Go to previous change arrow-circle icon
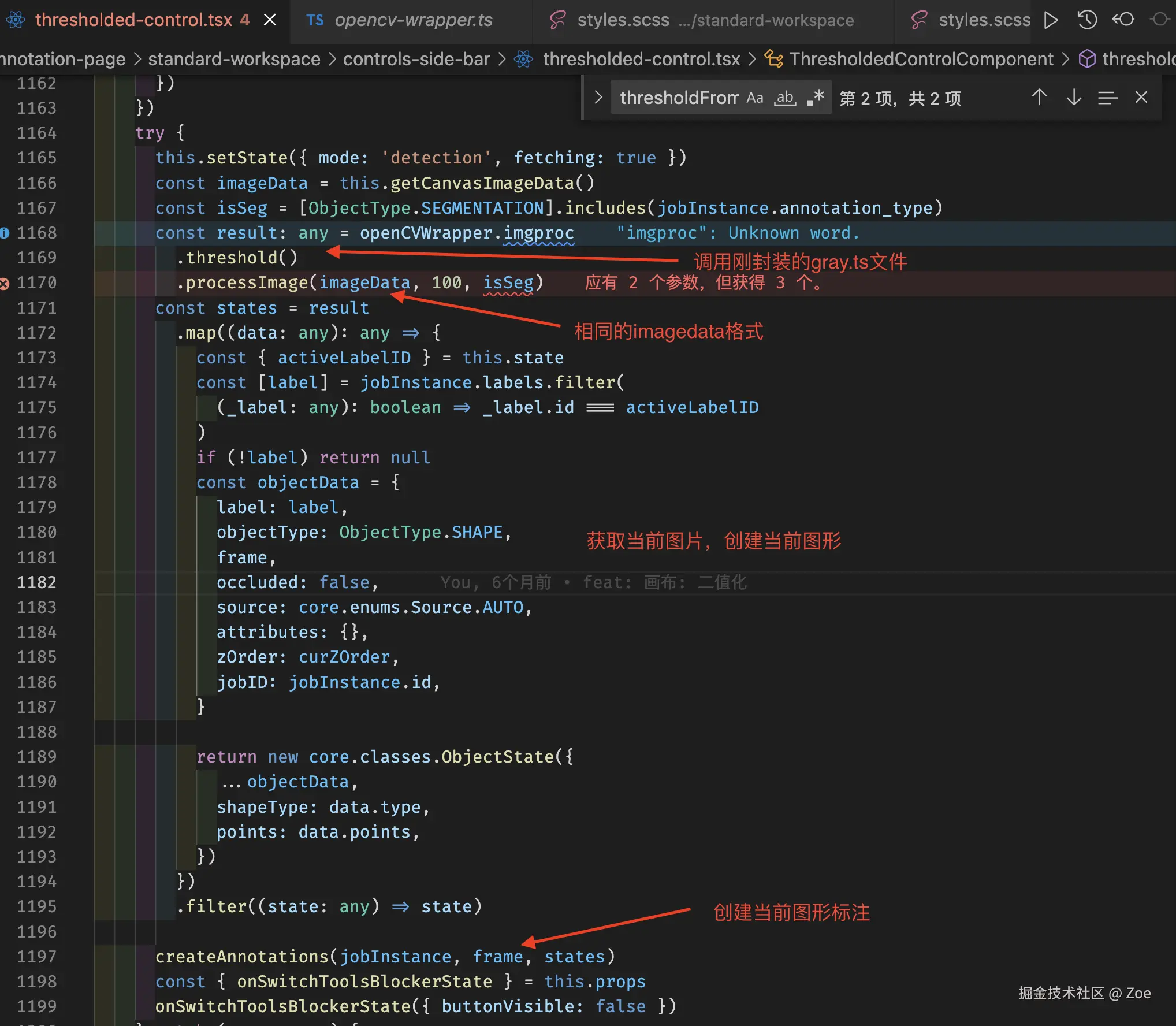Screen dimensions: 1176x1026 click(x=1123, y=20)
